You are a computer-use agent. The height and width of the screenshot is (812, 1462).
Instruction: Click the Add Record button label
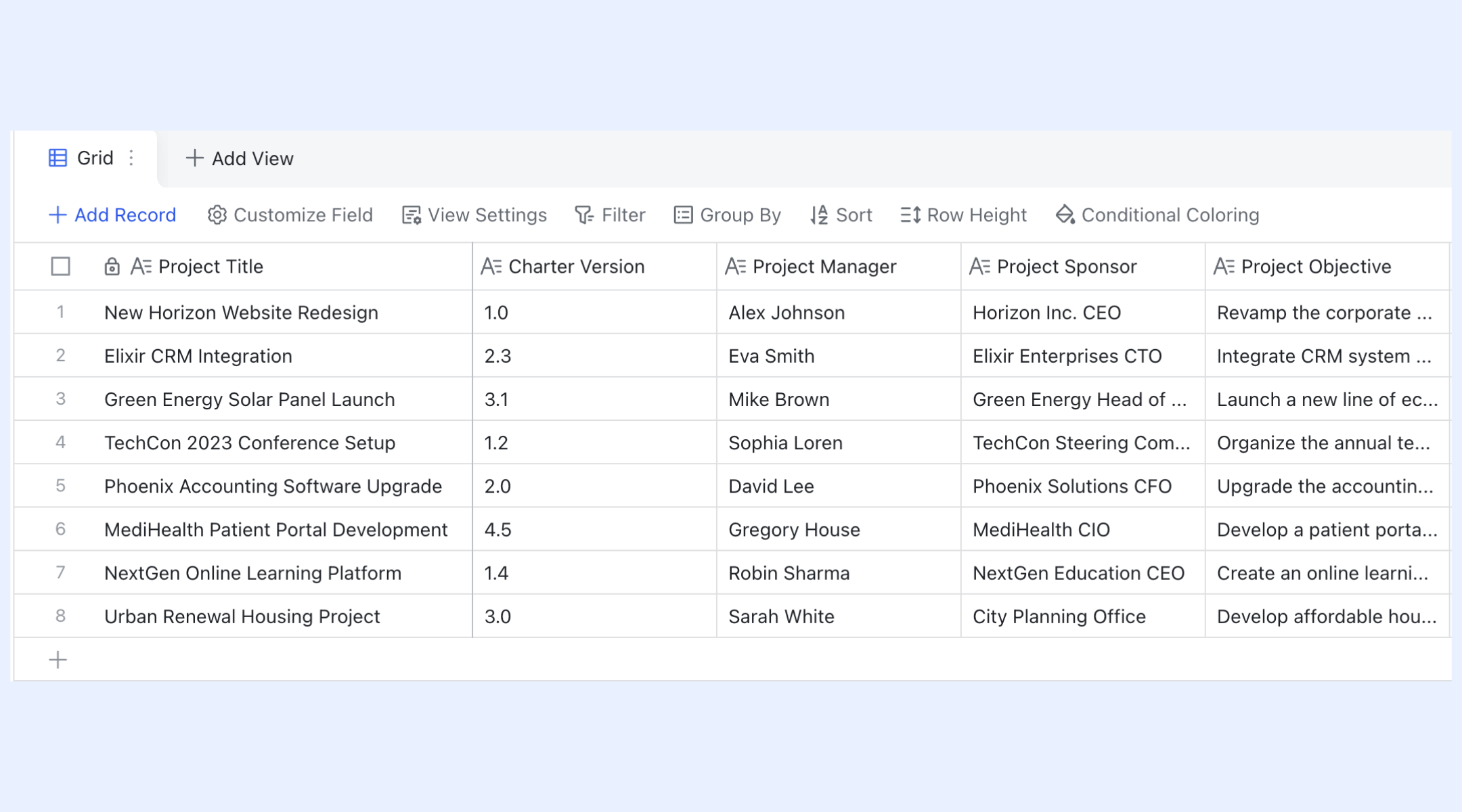tap(125, 215)
